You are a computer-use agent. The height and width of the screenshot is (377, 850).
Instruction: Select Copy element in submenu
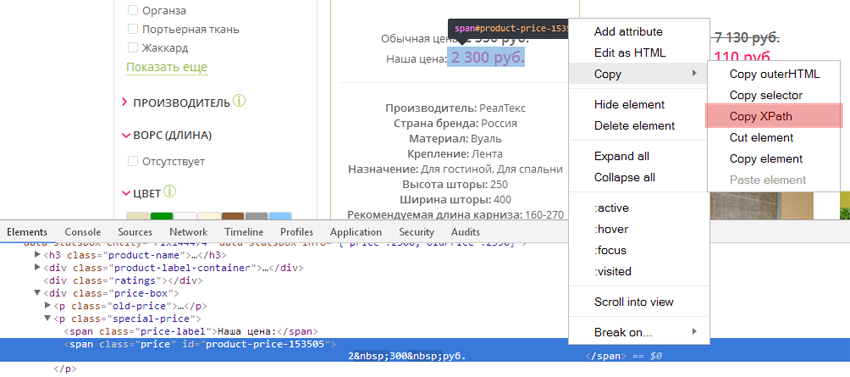point(766,158)
